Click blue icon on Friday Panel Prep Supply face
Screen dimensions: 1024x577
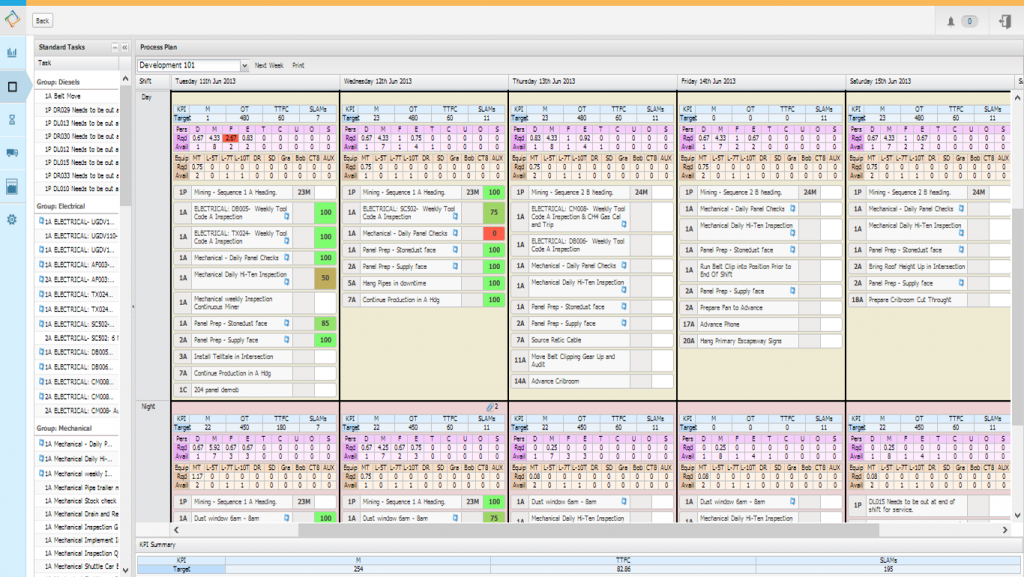(x=793, y=290)
